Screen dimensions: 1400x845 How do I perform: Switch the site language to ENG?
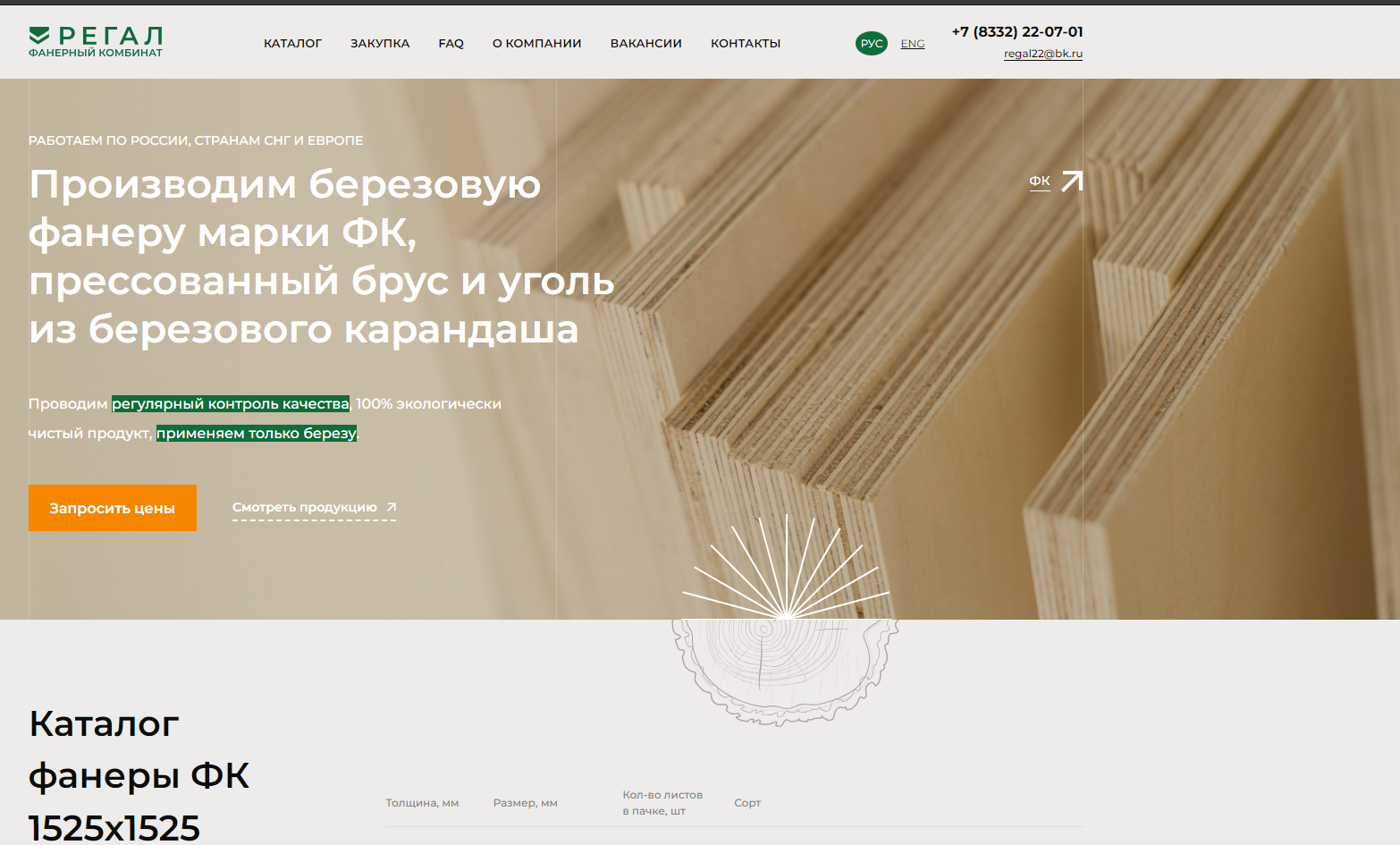912,44
